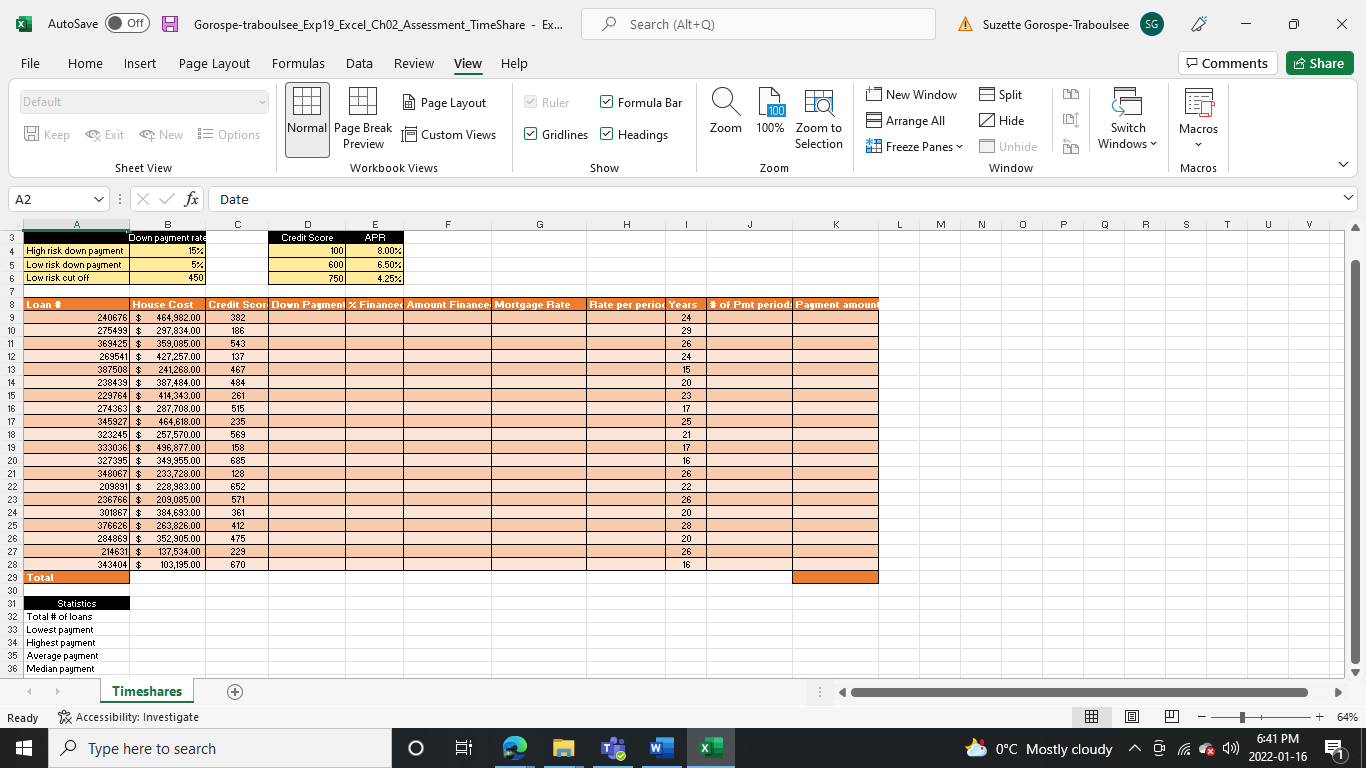
Task: Click the Save icon in title bar
Action: click(x=170, y=24)
